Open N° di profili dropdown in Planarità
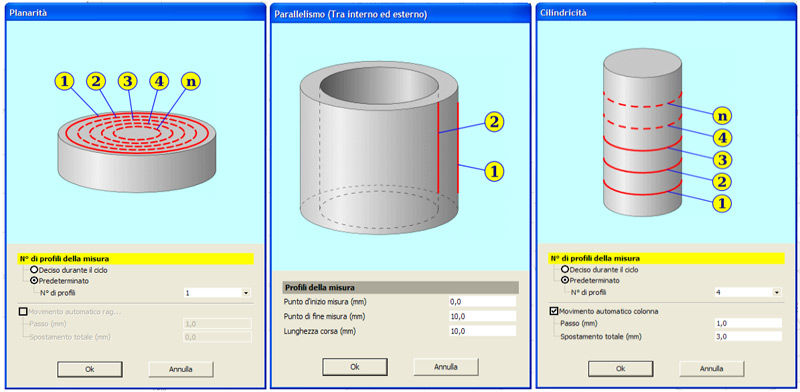800x392 pixels. click(246, 293)
